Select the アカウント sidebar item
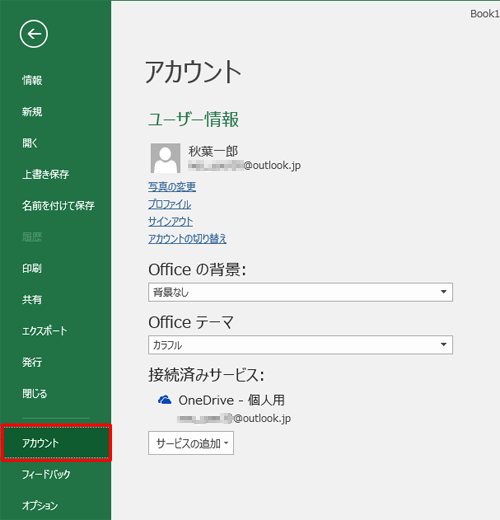500x520 pixels. [x=56, y=443]
